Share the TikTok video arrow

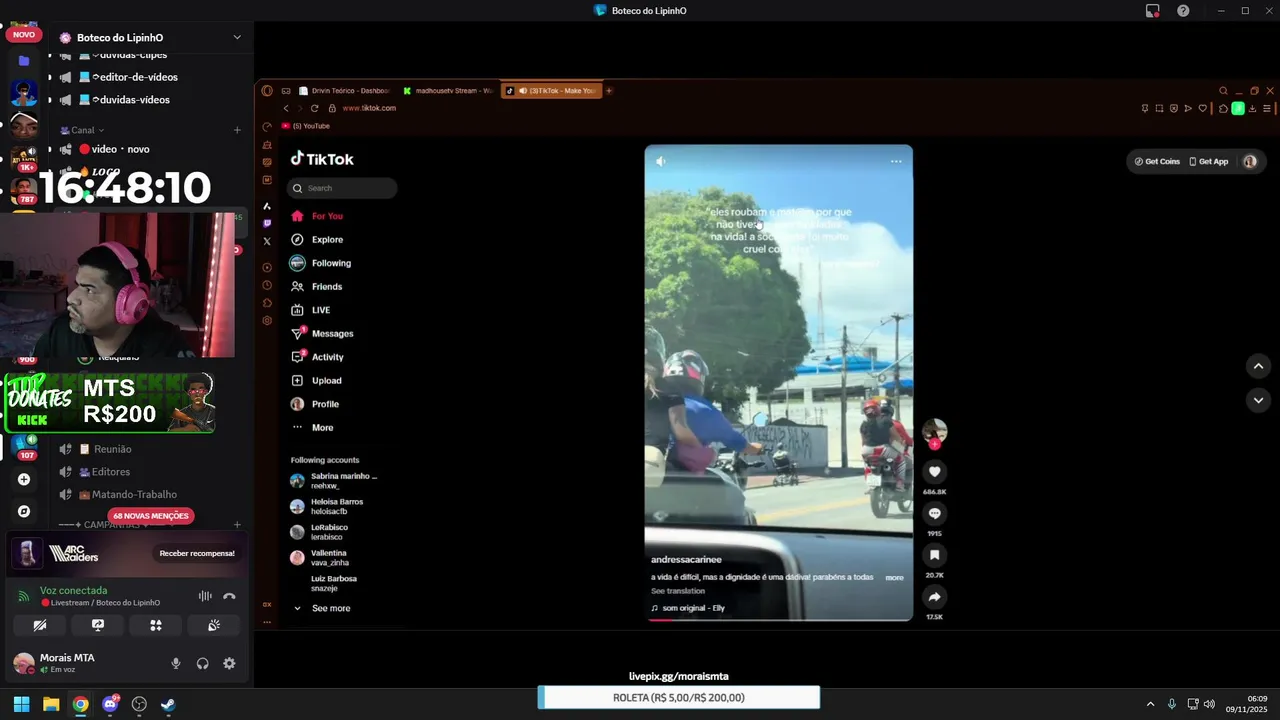(x=934, y=597)
